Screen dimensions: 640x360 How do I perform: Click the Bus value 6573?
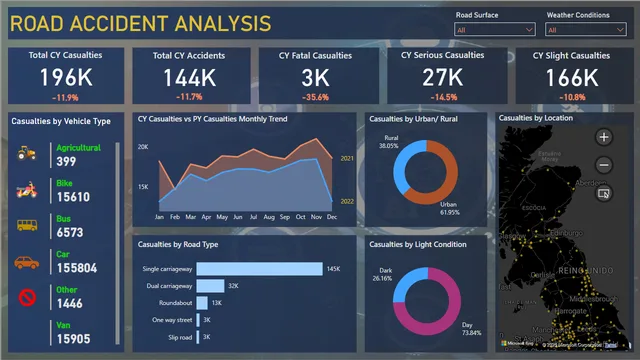(70, 233)
